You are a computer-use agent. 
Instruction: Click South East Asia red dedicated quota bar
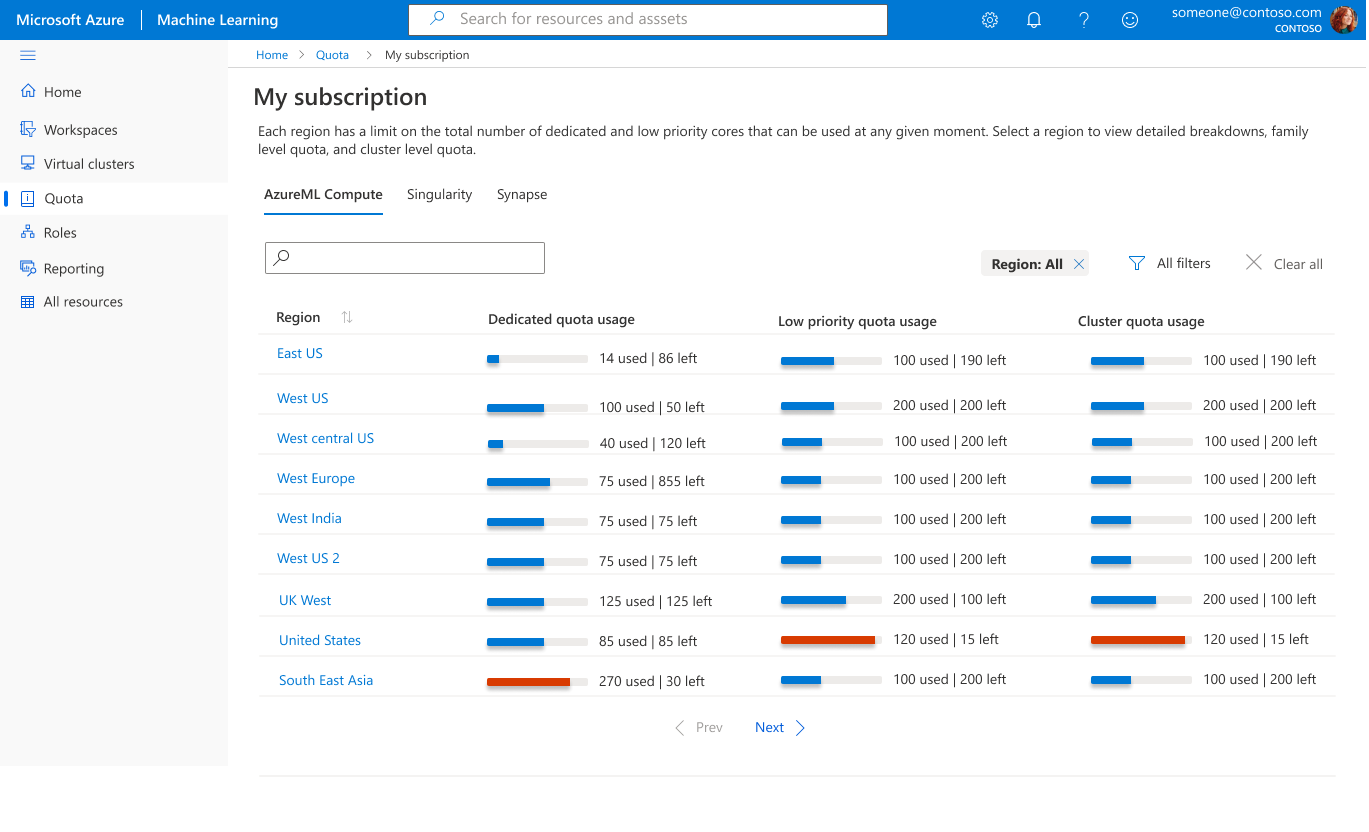coord(528,682)
